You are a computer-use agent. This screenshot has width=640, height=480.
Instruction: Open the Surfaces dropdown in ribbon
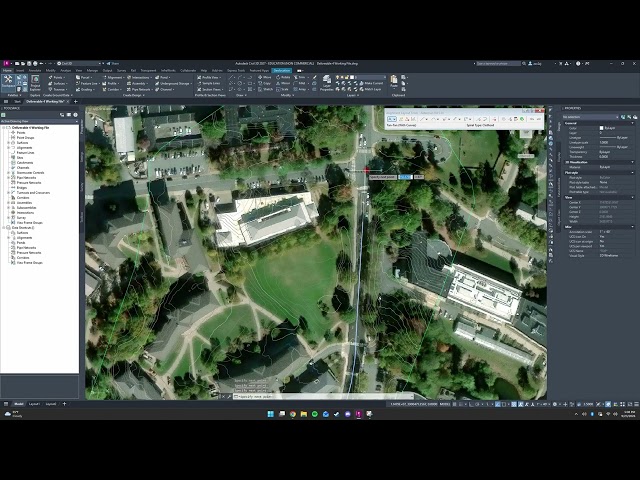(x=58, y=83)
